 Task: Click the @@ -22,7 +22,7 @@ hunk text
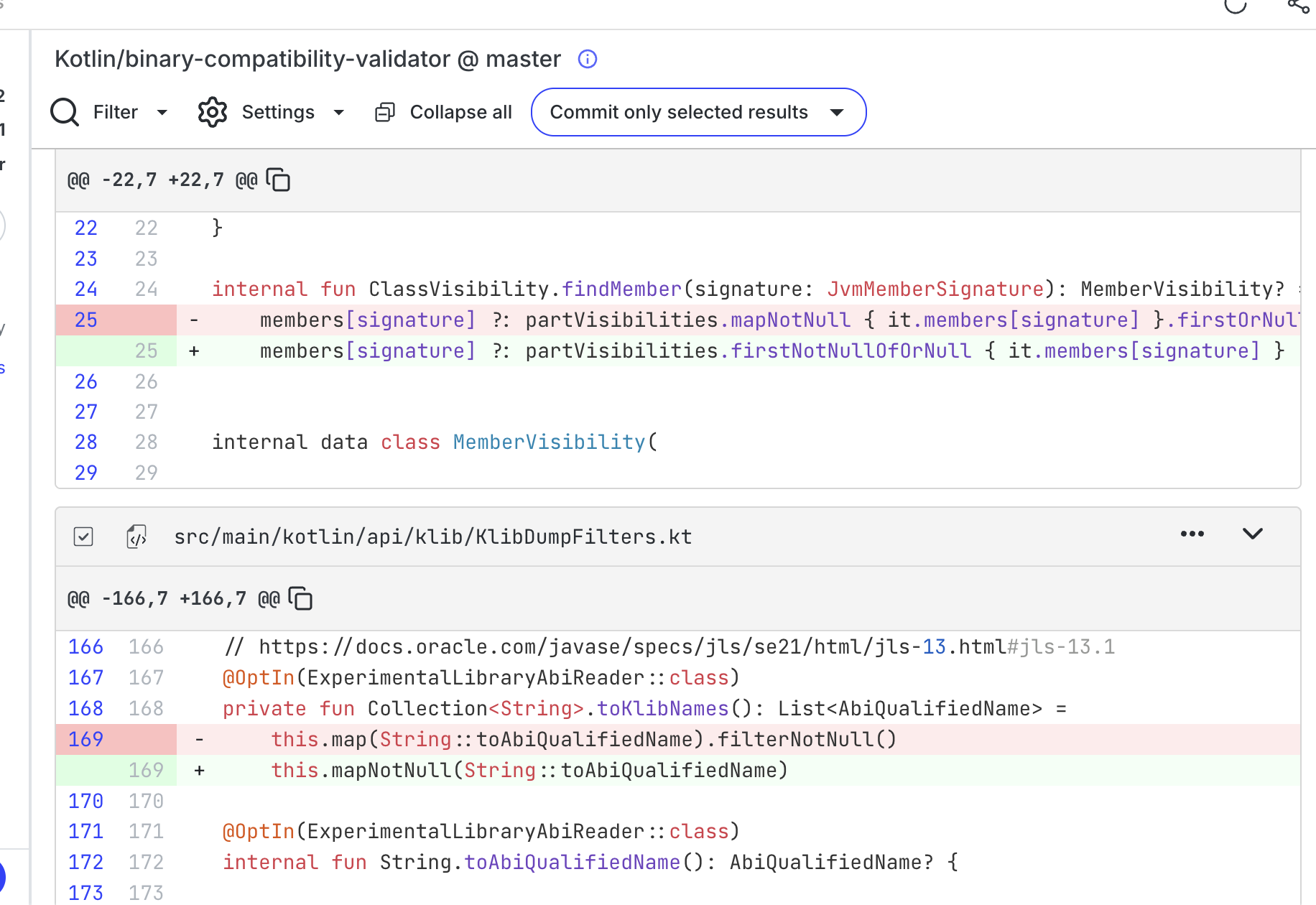pyautogui.click(x=162, y=180)
